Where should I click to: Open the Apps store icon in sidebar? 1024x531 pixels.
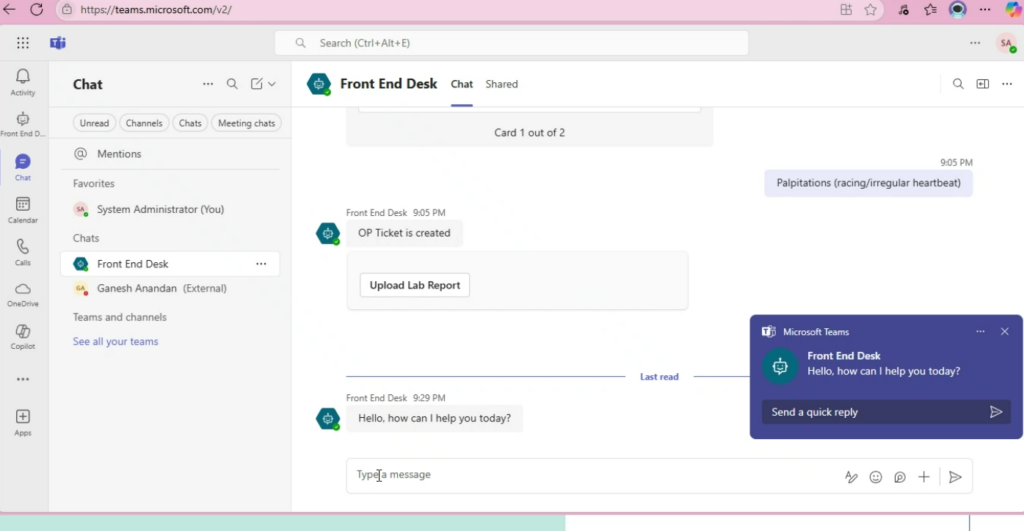point(23,422)
